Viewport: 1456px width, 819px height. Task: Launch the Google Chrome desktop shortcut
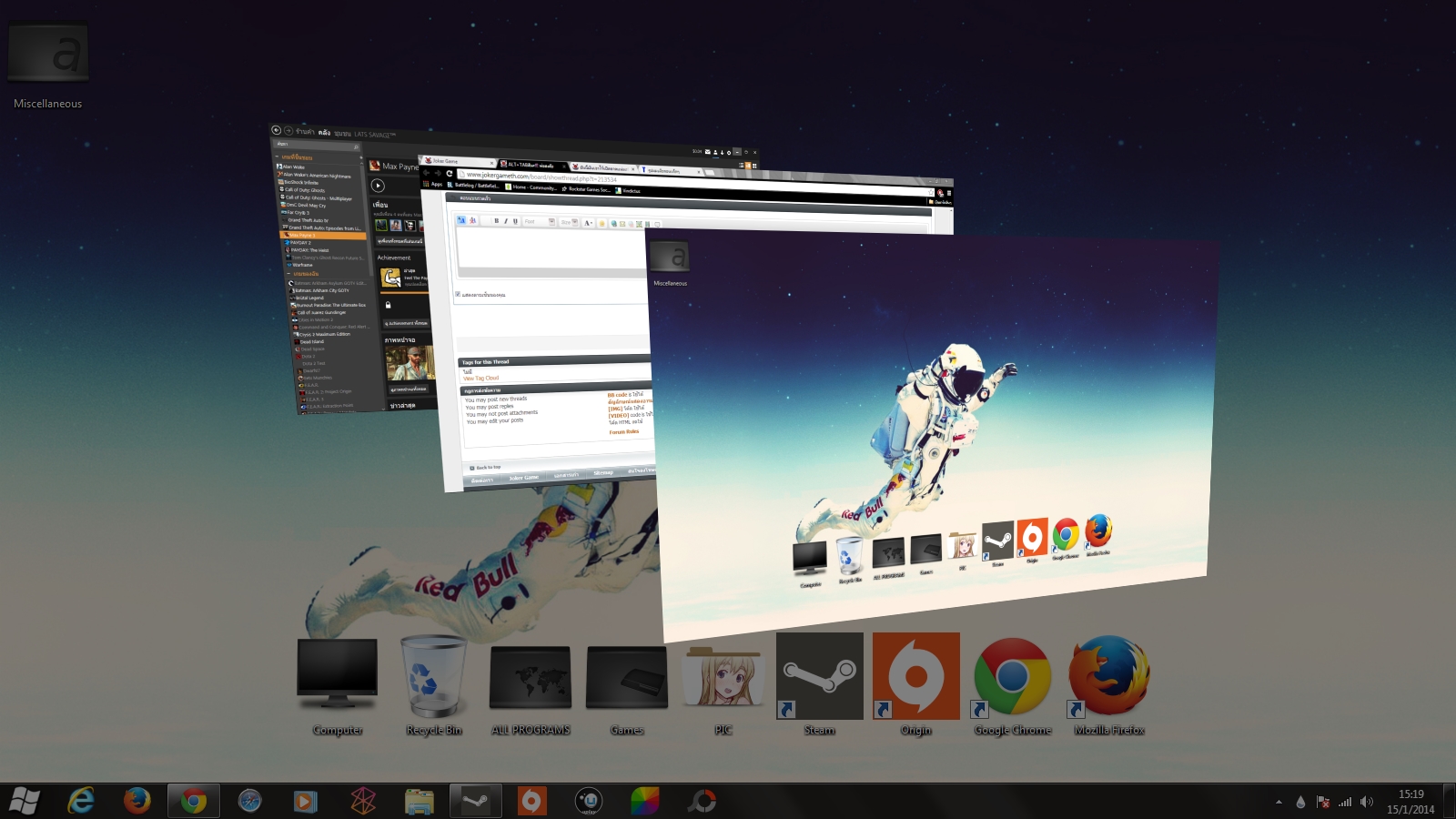point(1013,686)
